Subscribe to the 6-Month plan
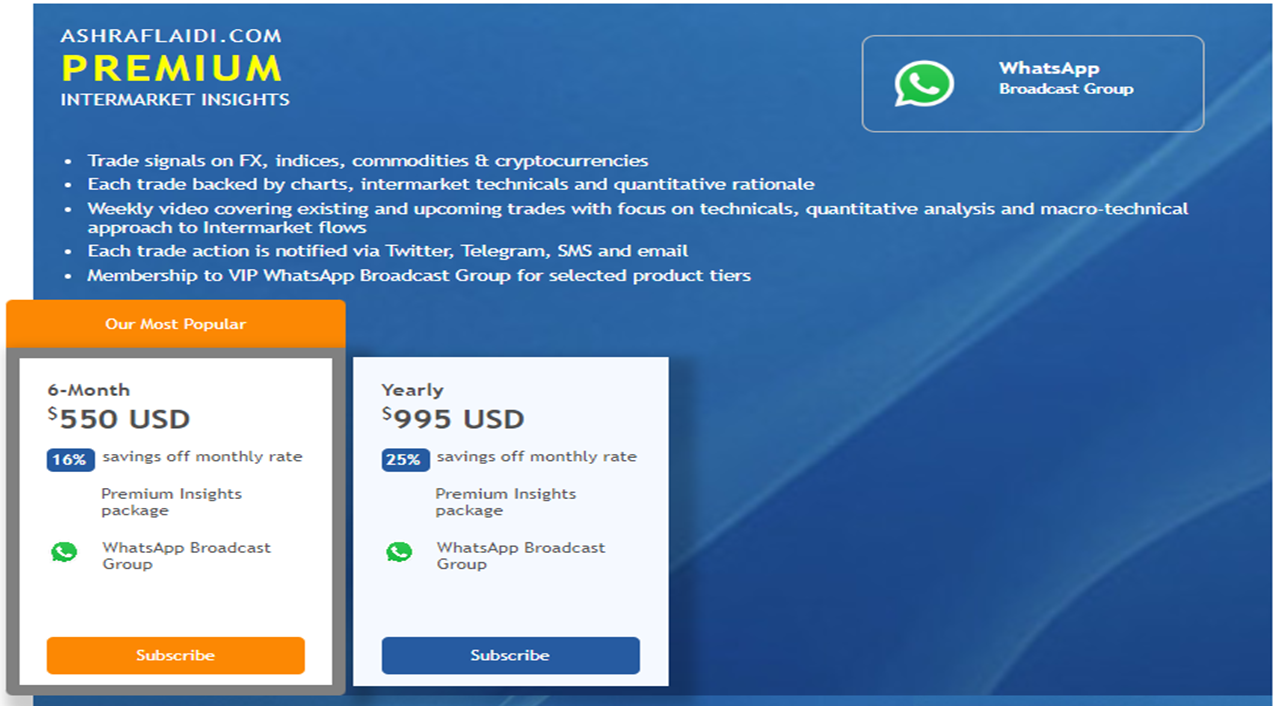The height and width of the screenshot is (720, 1280). 176,656
